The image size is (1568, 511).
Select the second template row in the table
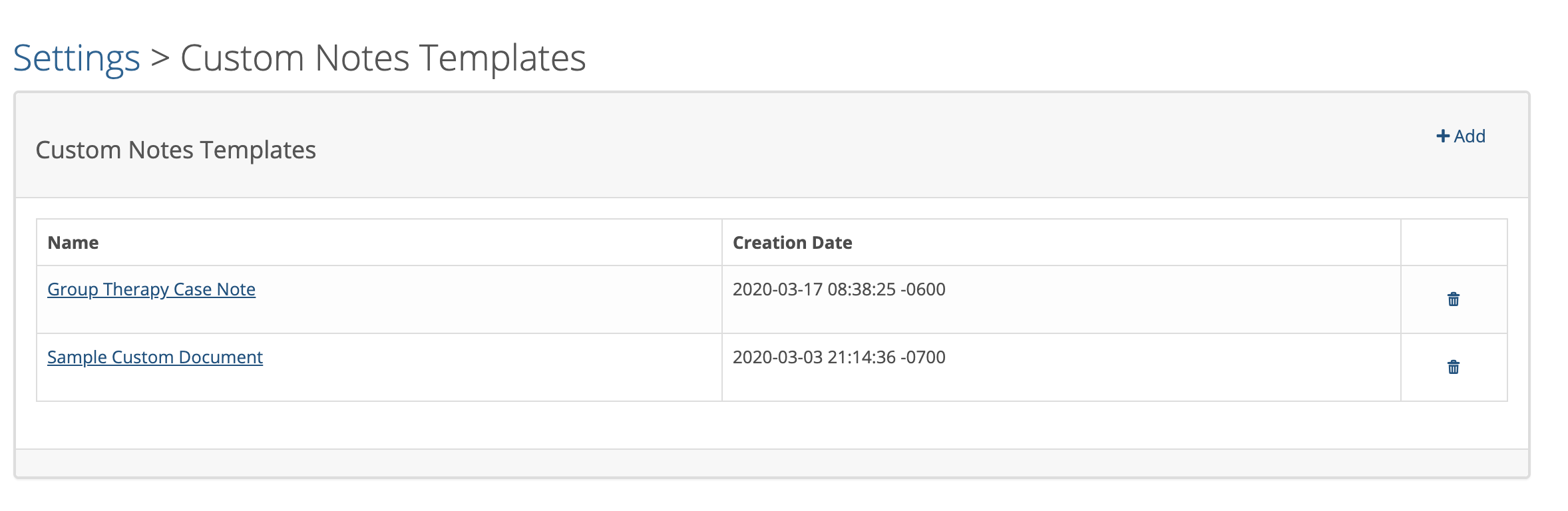466,367
